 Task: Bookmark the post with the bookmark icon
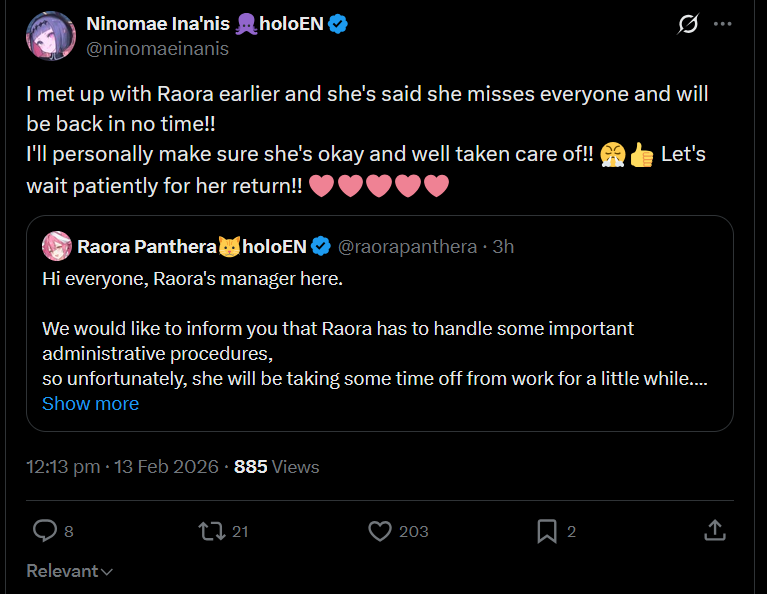tap(547, 531)
